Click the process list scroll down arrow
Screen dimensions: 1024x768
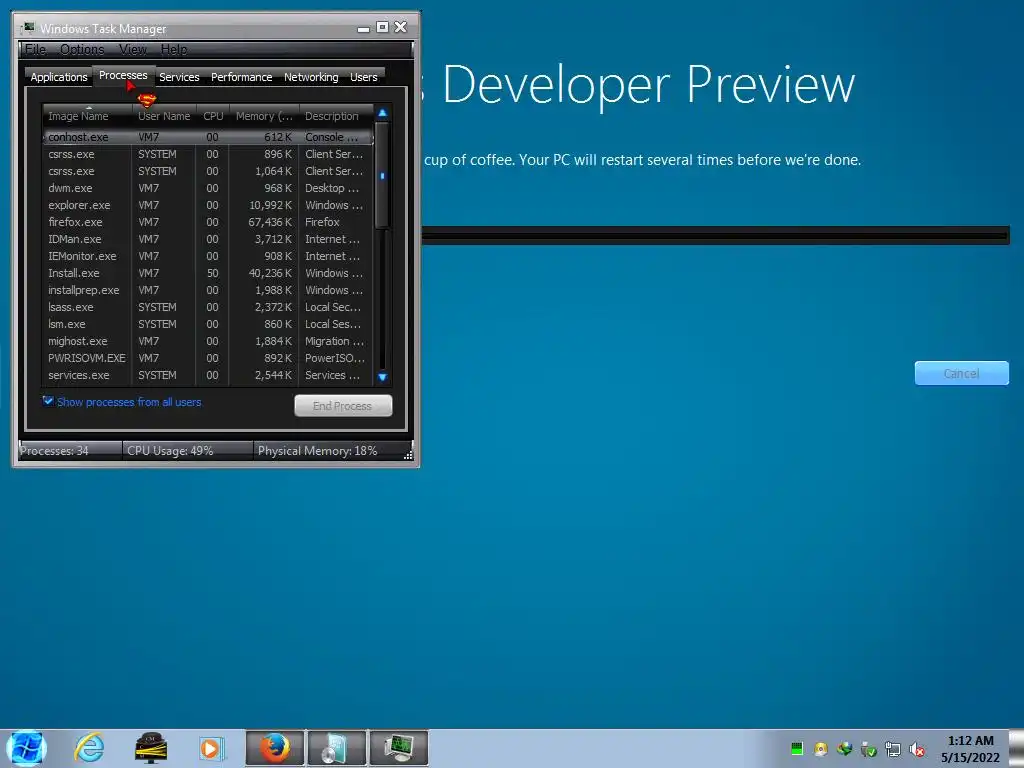(x=383, y=377)
